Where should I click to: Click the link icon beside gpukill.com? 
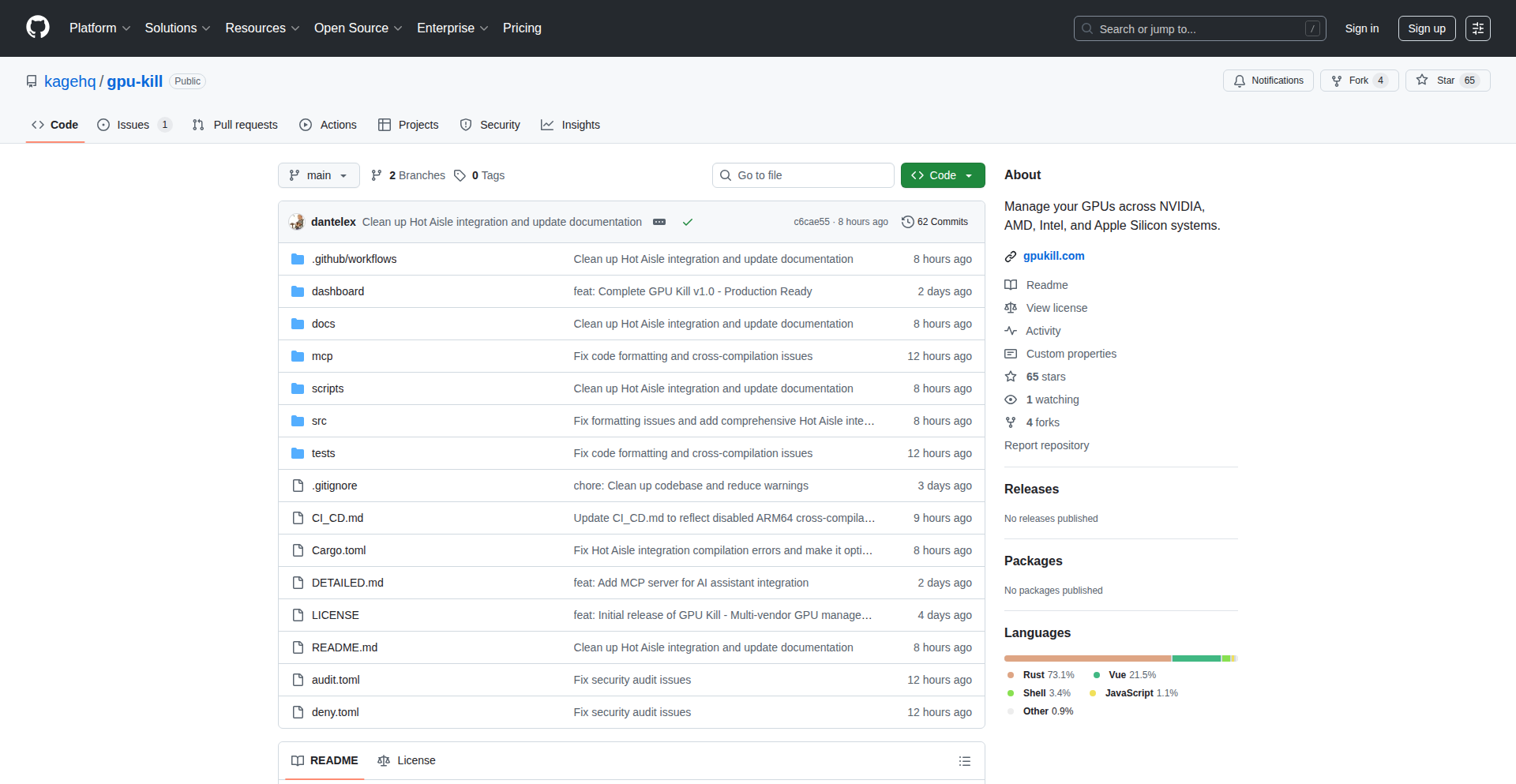point(1011,256)
